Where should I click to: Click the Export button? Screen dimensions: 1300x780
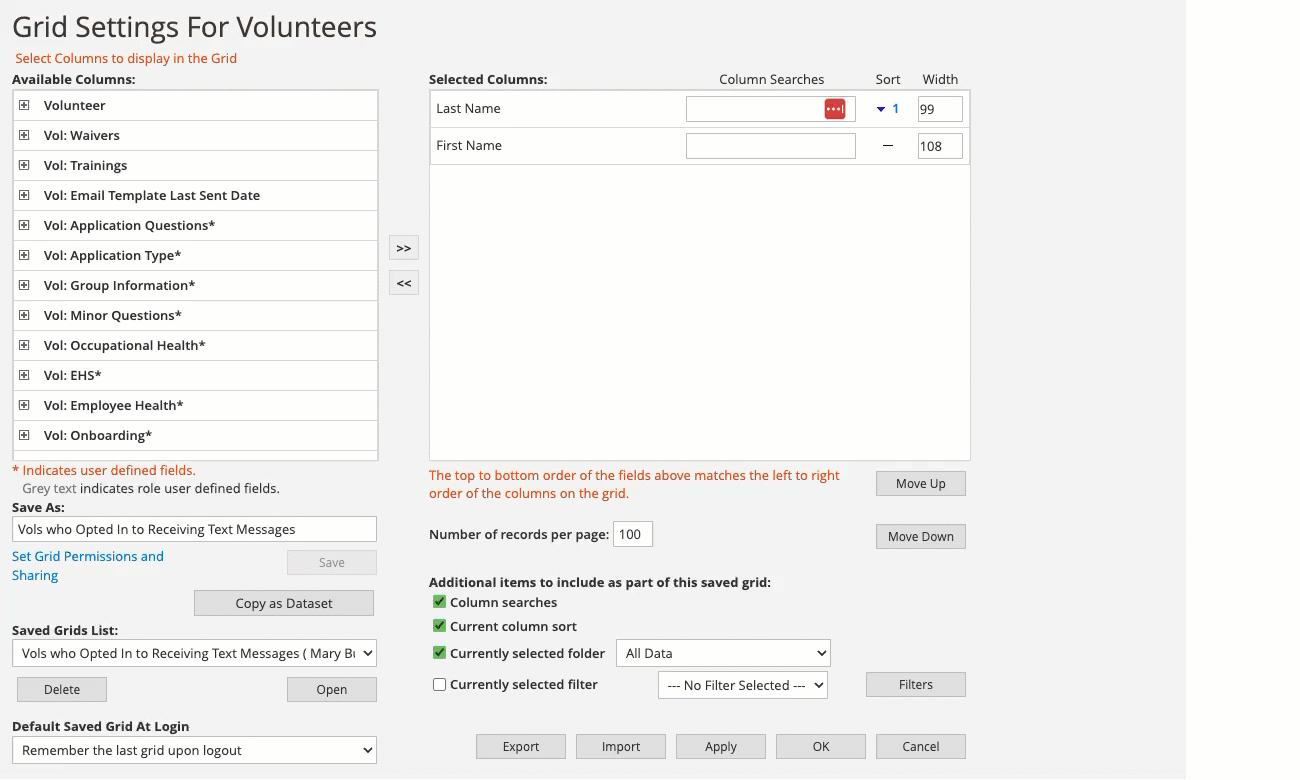coord(521,746)
